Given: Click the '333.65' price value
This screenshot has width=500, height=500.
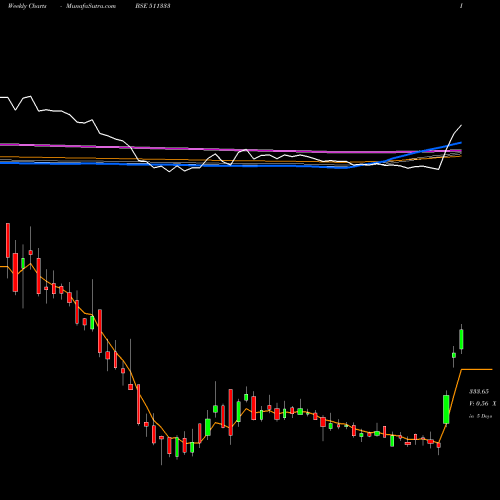Looking at the screenshot, I should pyautogui.click(x=479, y=391).
